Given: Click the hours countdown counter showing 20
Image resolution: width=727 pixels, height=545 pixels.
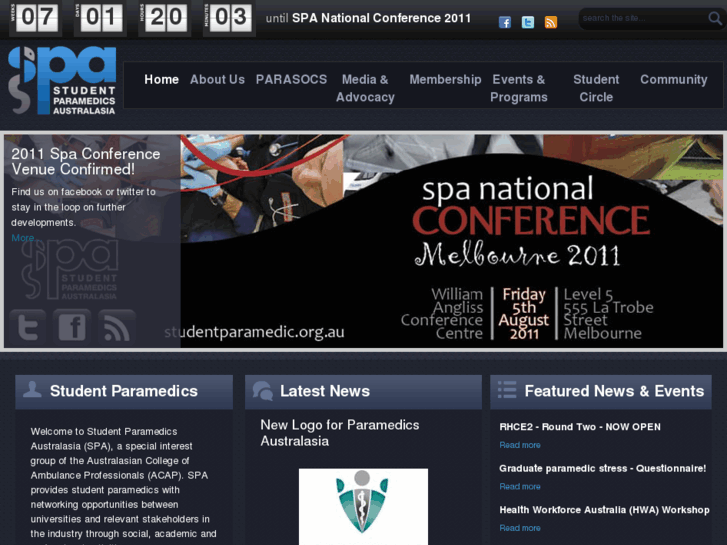Looking at the screenshot, I should click(166, 18).
